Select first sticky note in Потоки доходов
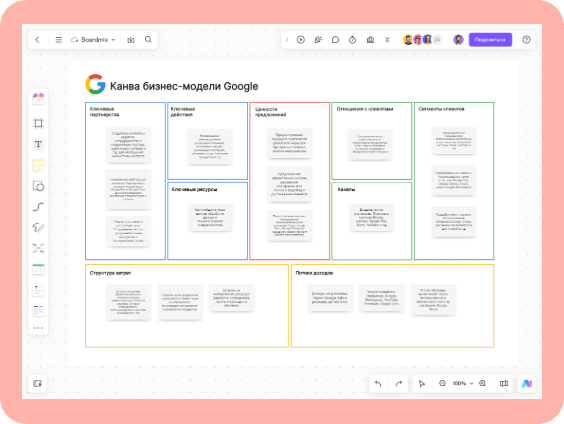Screen dimensions: 564x424 click(330, 298)
